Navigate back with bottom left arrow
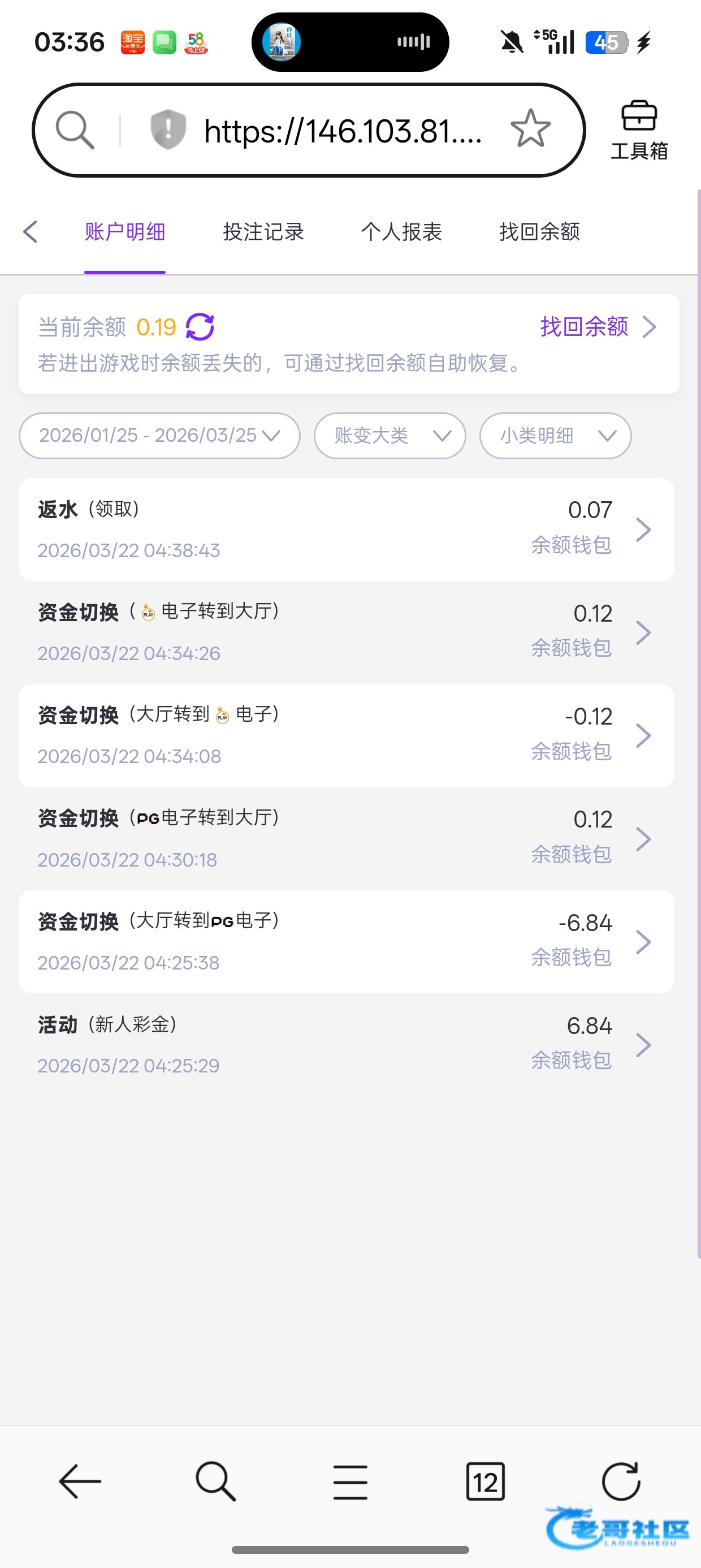Screen dimensions: 701x1568 (80, 1481)
